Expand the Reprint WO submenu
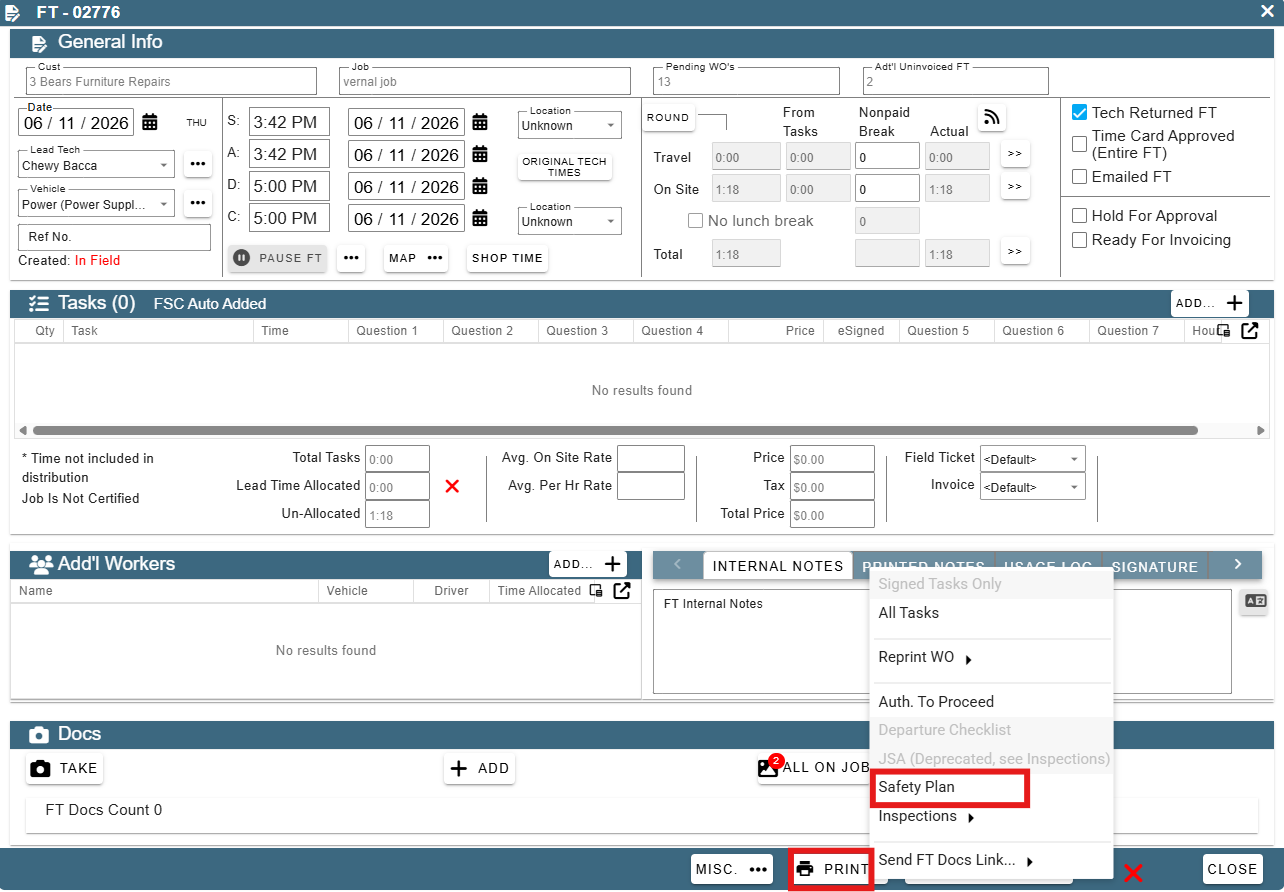The width and height of the screenshot is (1284, 892). click(x=991, y=658)
